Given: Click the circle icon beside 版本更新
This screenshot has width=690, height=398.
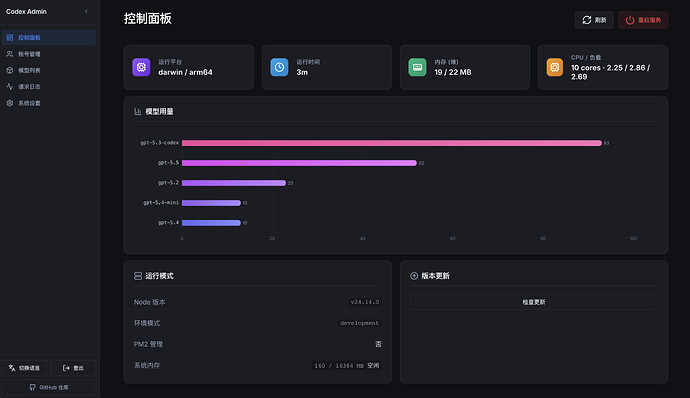Looking at the screenshot, I should click(x=414, y=276).
